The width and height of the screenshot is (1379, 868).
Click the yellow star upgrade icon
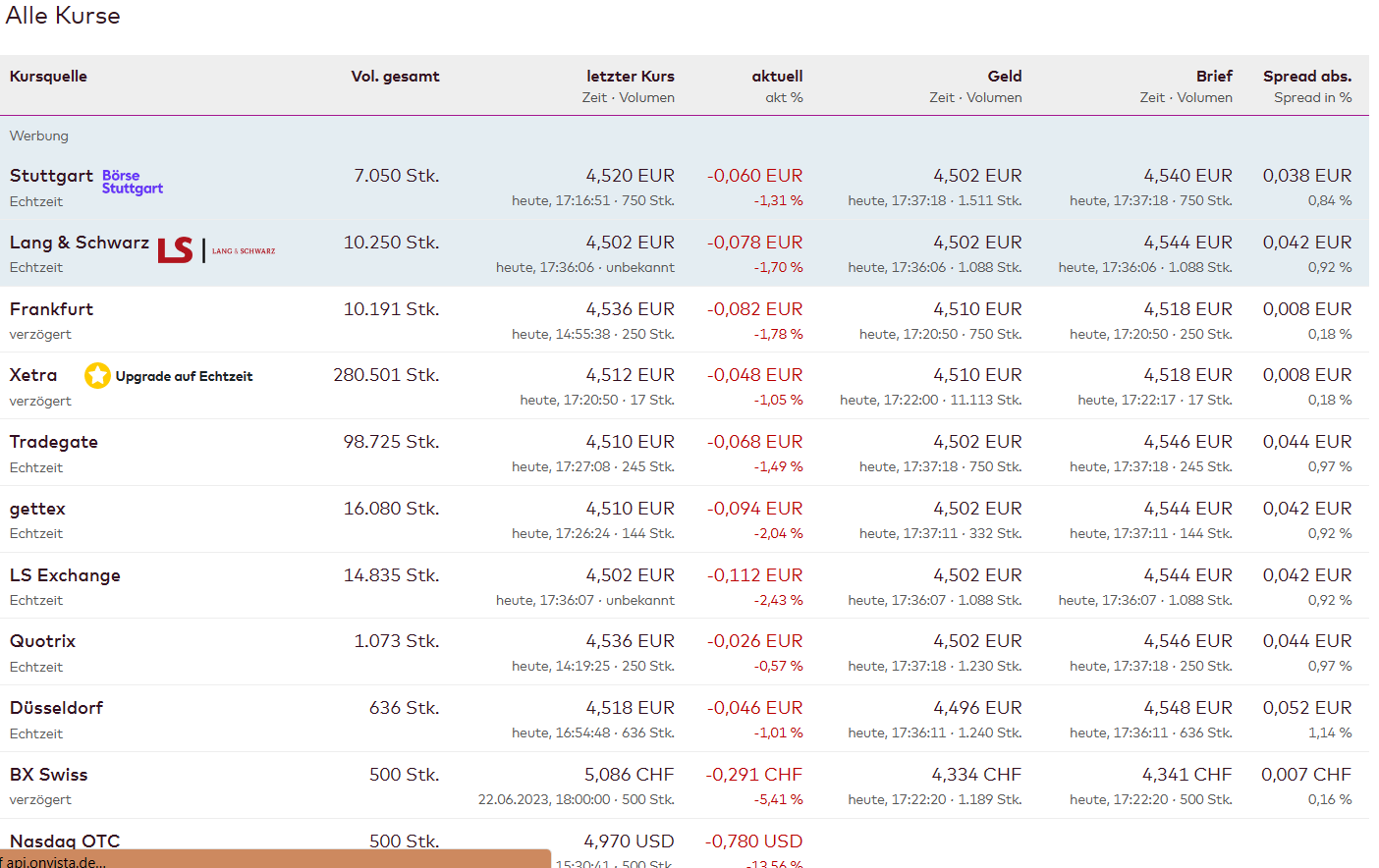pyautogui.click(x=97, y=375)
